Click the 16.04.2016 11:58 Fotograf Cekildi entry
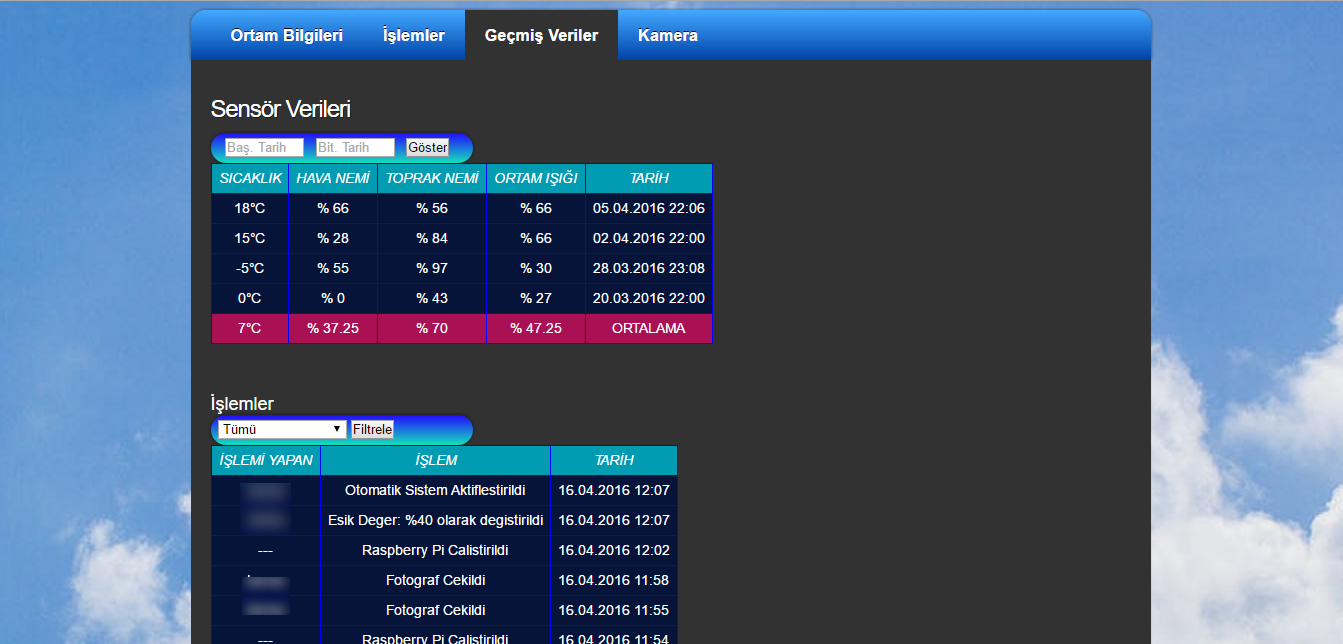This screenshot has height=644, width=1343. (x=435, y=581)
